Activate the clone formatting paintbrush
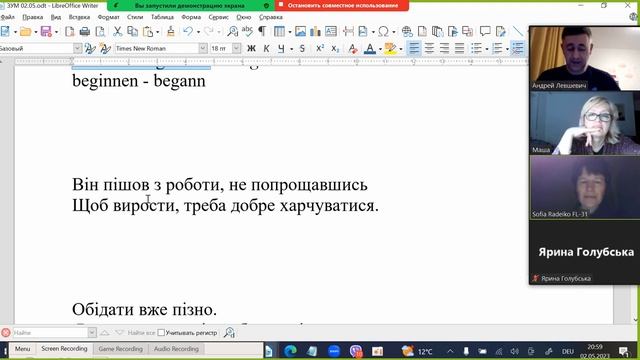 click(x=171, y=31)
